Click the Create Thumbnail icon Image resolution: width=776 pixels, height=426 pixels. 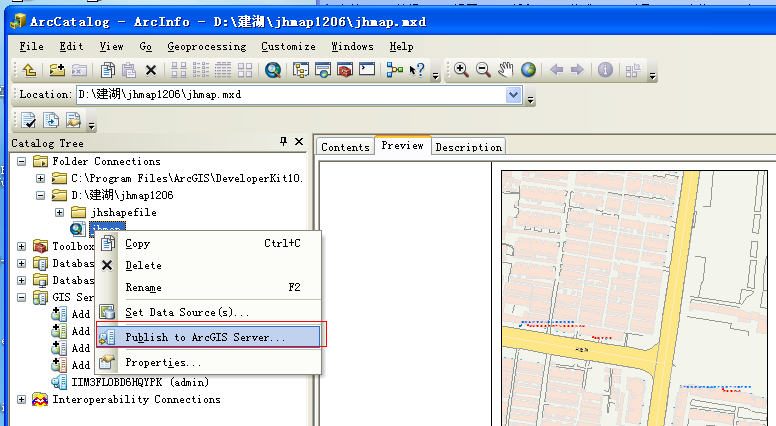click(633, 70)
